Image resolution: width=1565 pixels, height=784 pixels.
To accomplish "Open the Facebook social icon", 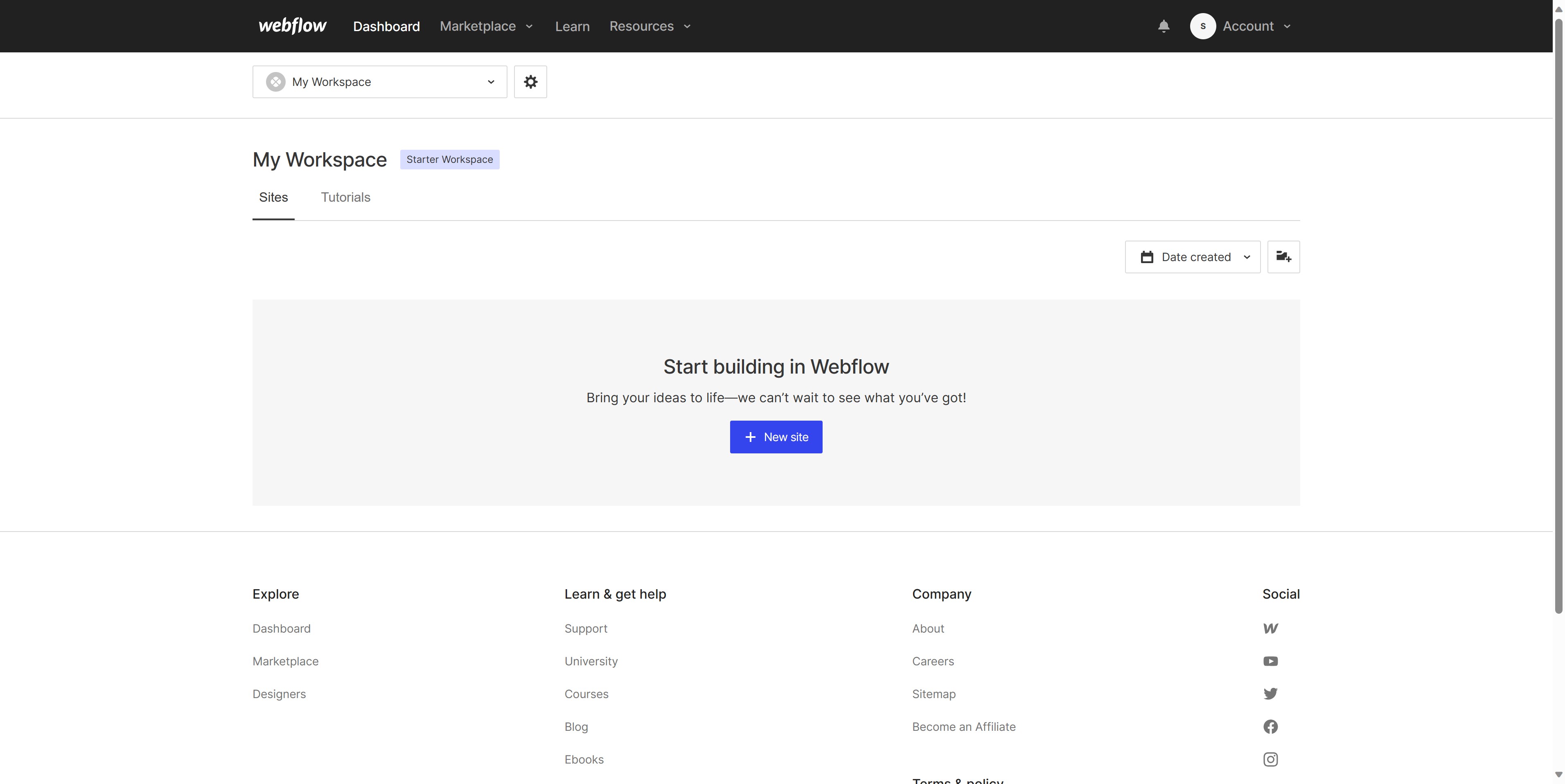I will pos(1270,727).
